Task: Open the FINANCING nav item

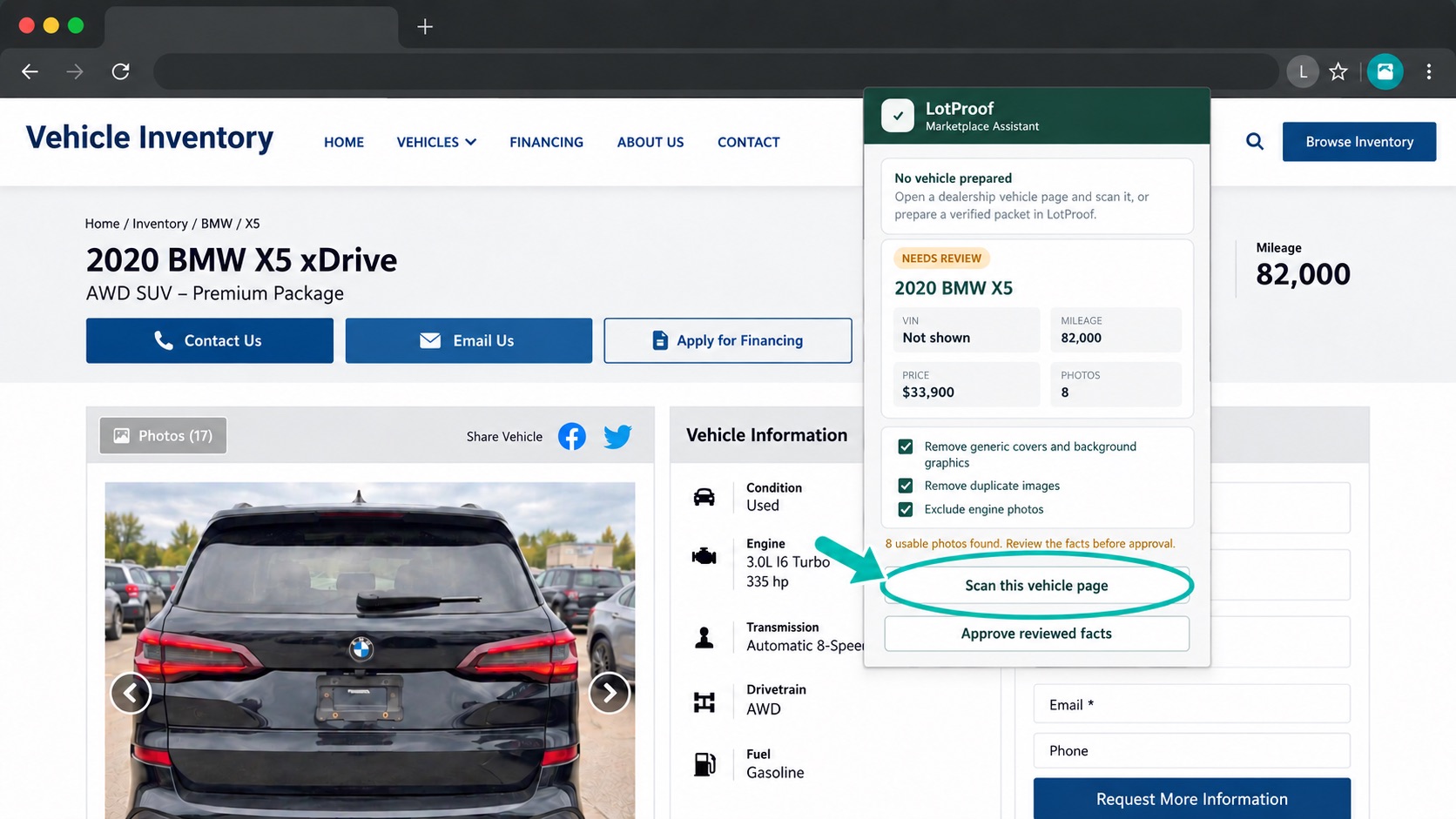Action: point(546,142)
